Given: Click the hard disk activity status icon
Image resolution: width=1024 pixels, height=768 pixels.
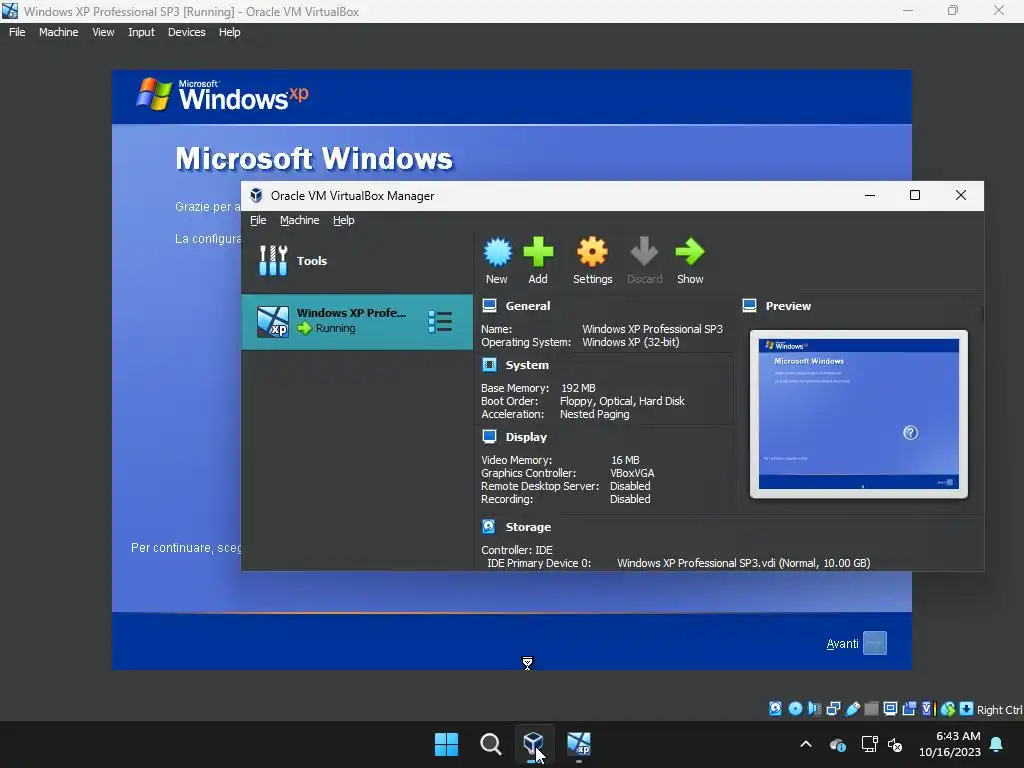Looking at the screenshot, I should [775, 709].
